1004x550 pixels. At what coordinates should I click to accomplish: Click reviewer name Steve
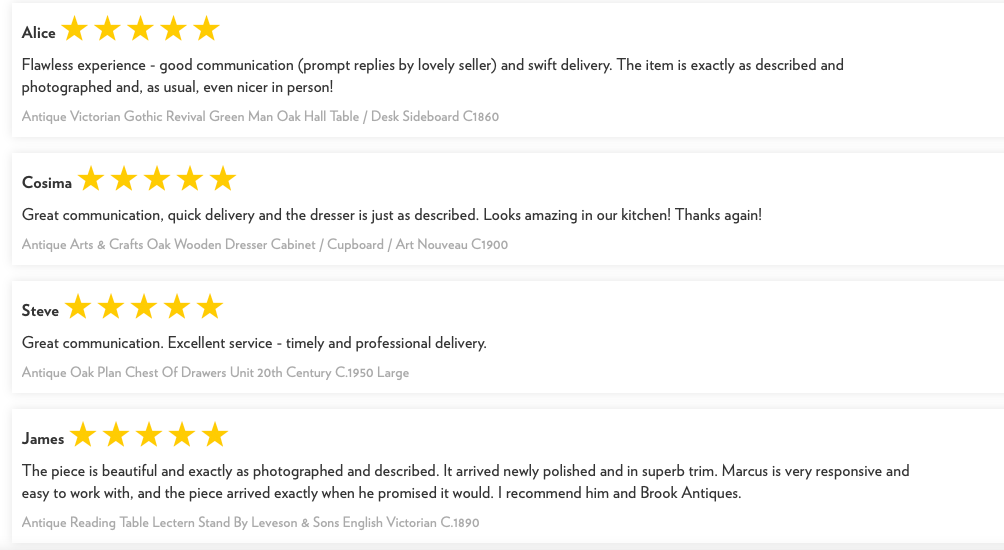(40, 311)
